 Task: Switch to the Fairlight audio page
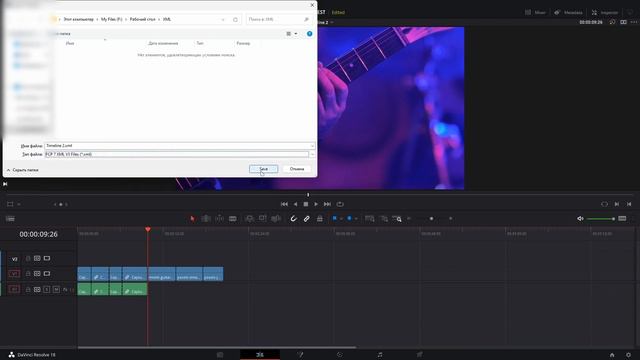380,355
